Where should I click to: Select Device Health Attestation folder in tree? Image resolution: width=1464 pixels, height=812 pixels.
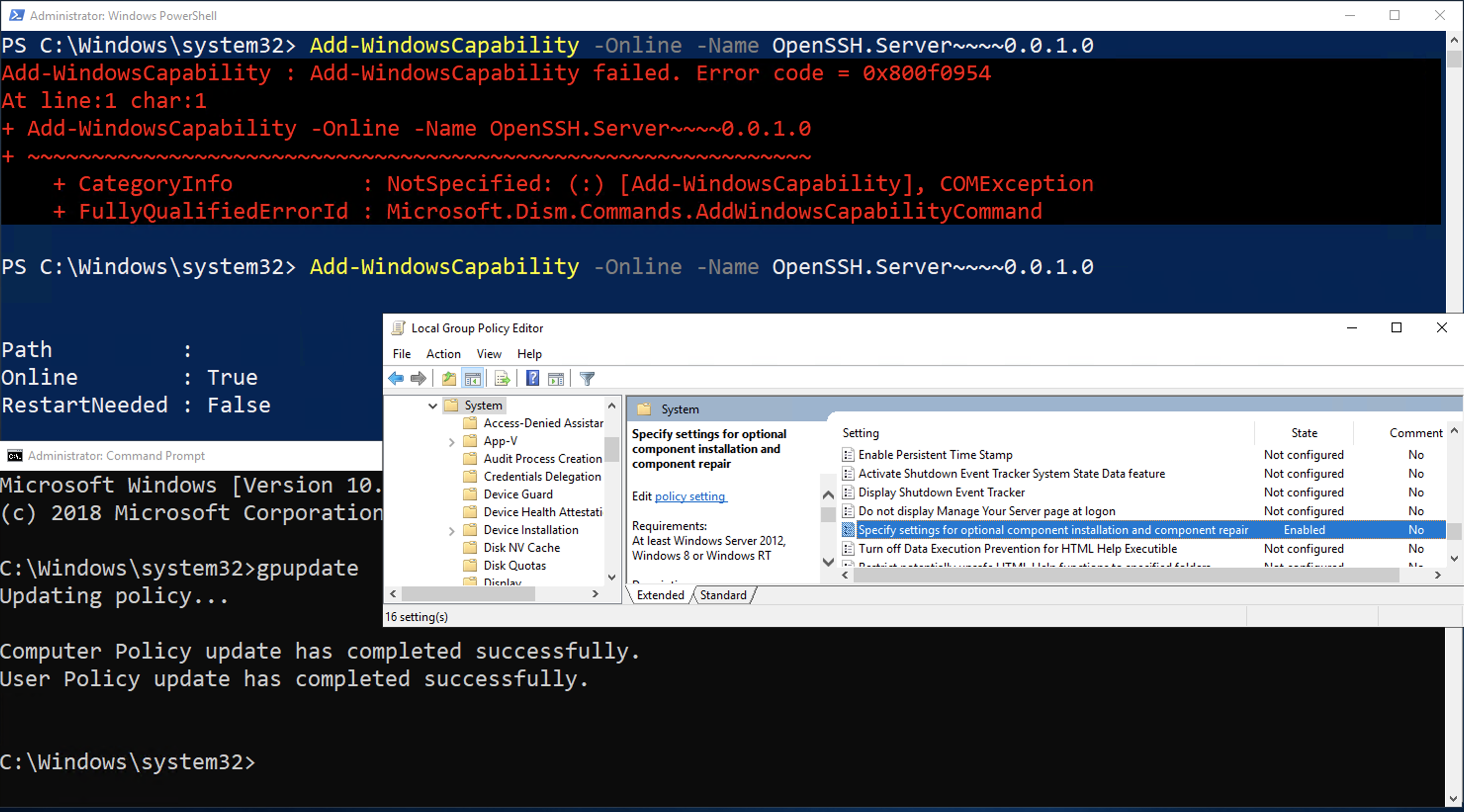543,512
